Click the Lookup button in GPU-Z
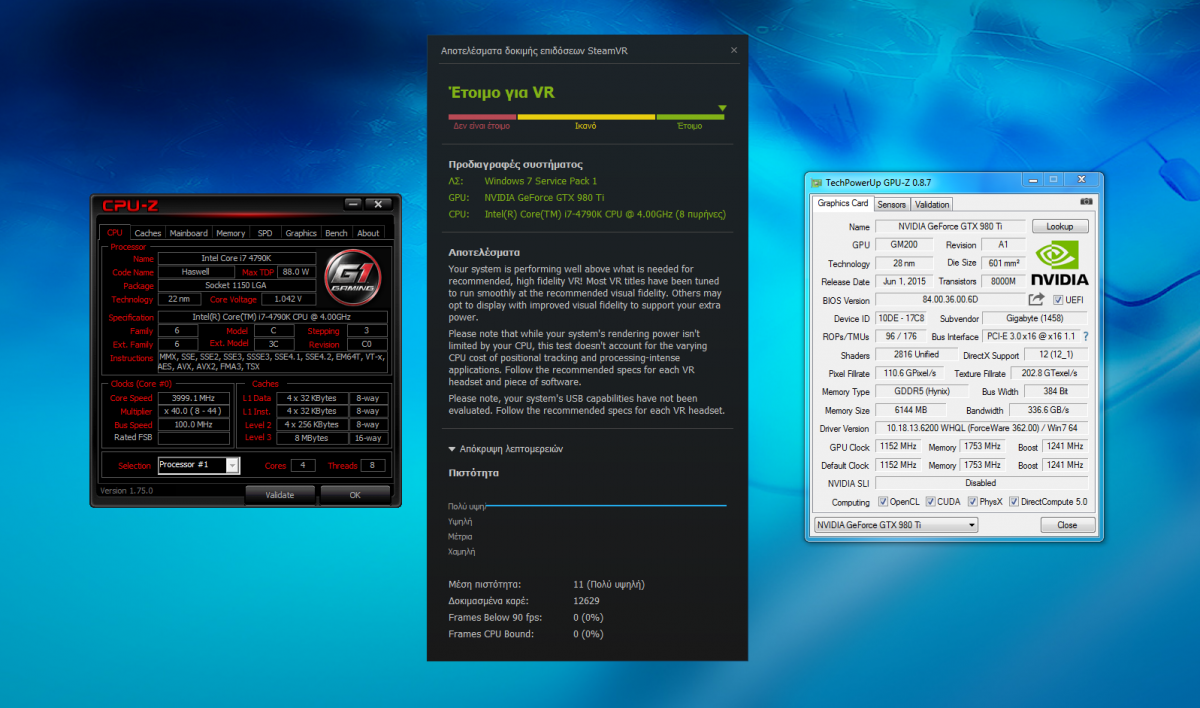The width and height of the screenshot is (1200, 708). point(1060,226)
